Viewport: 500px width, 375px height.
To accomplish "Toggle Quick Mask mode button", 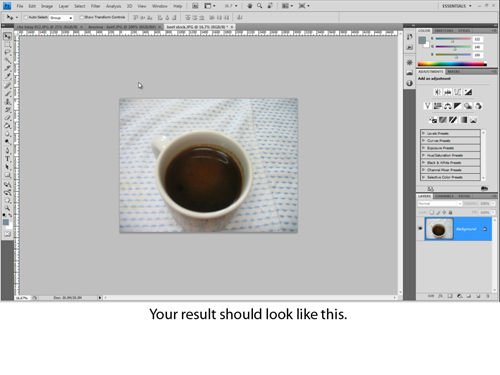I will coord(7,234).
